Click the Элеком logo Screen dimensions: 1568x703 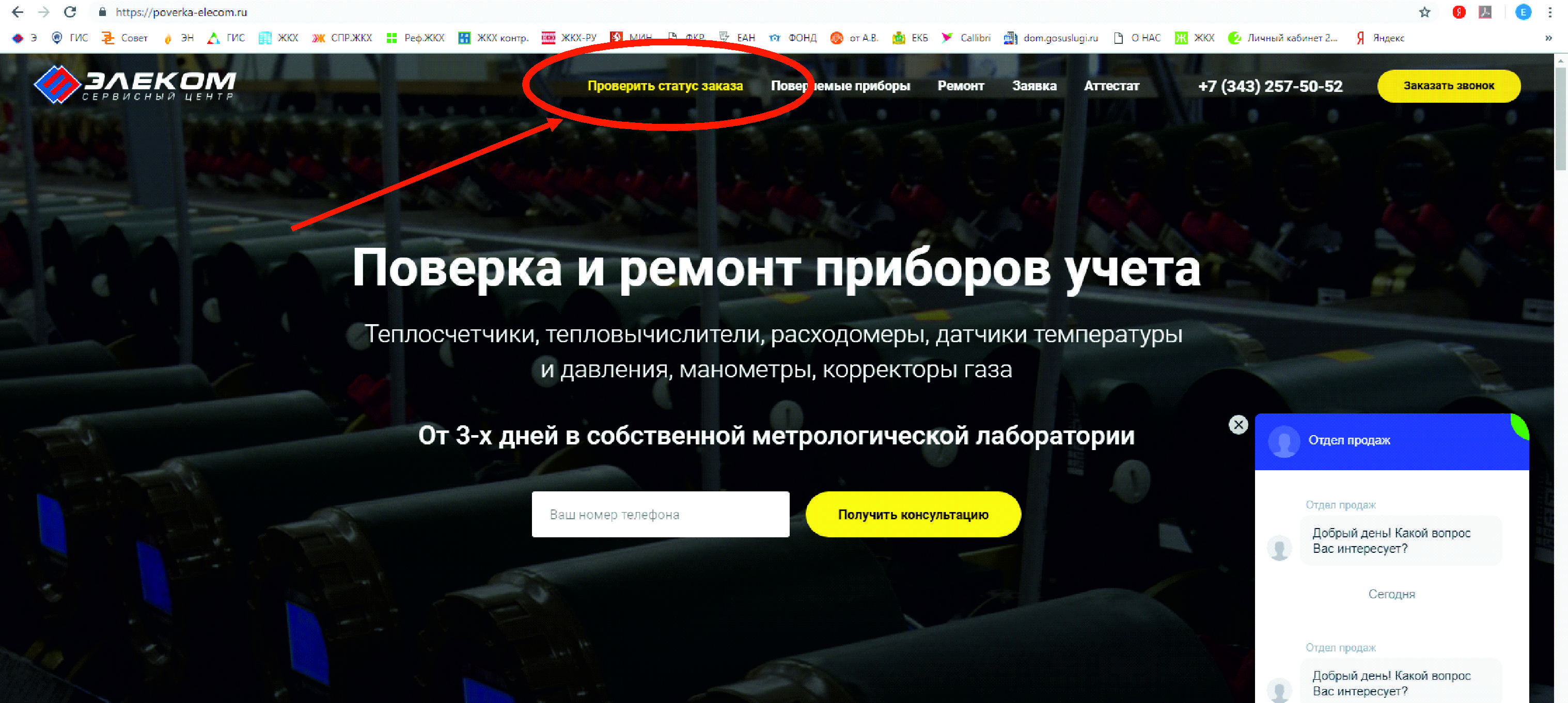click(x=134, y=85)
